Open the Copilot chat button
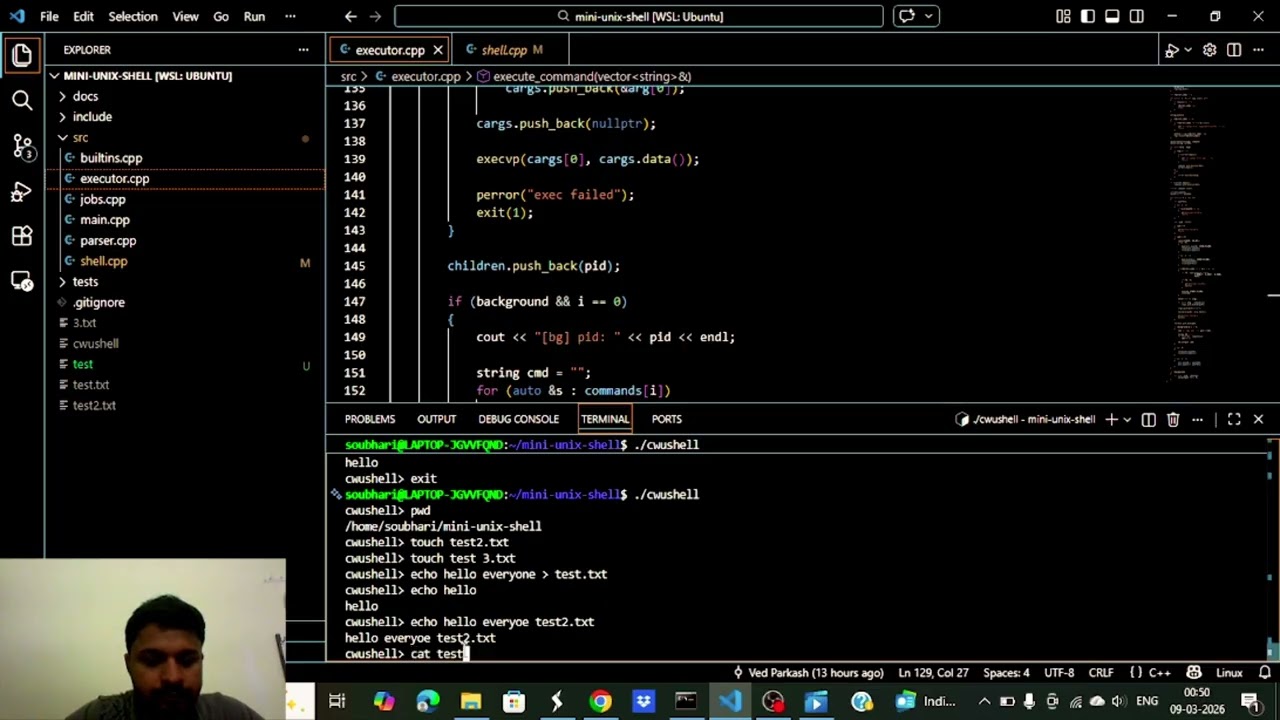Image resolution: width=1280 pixels, height=720 pixels. [907, 16]
